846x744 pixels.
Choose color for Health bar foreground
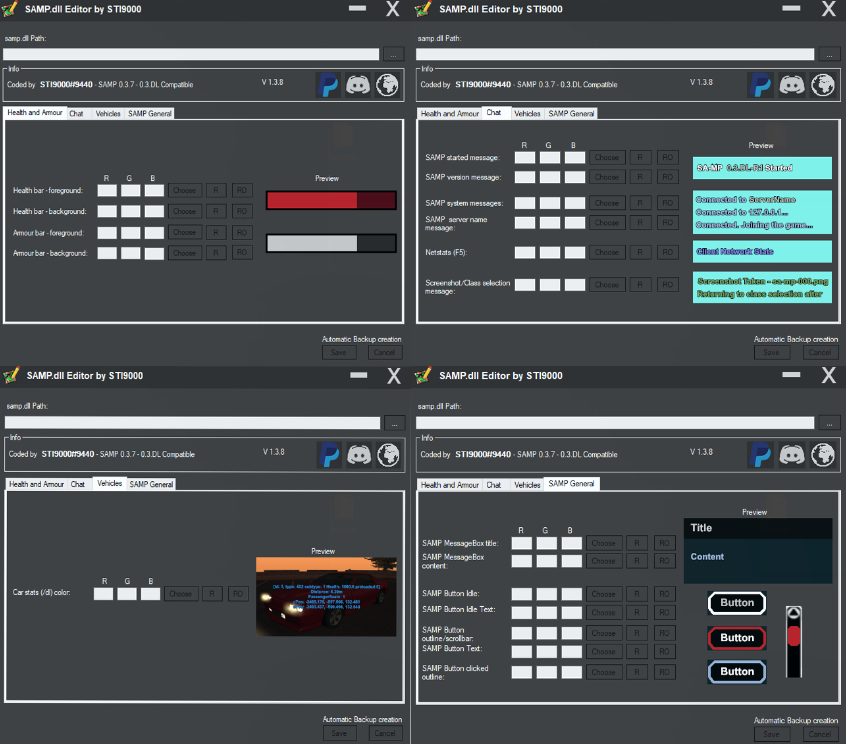coord(185,190)
